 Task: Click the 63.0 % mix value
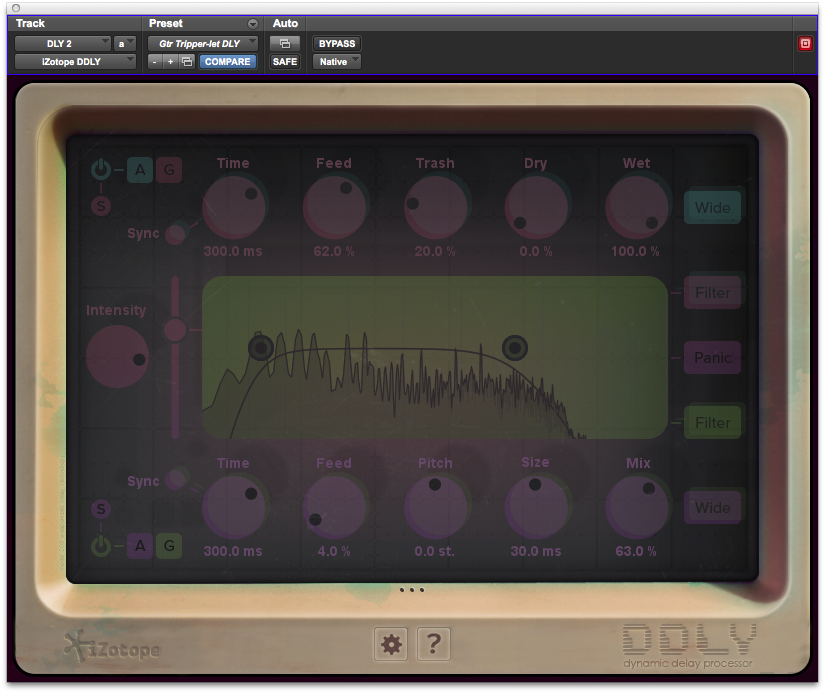tap(636, 551)
